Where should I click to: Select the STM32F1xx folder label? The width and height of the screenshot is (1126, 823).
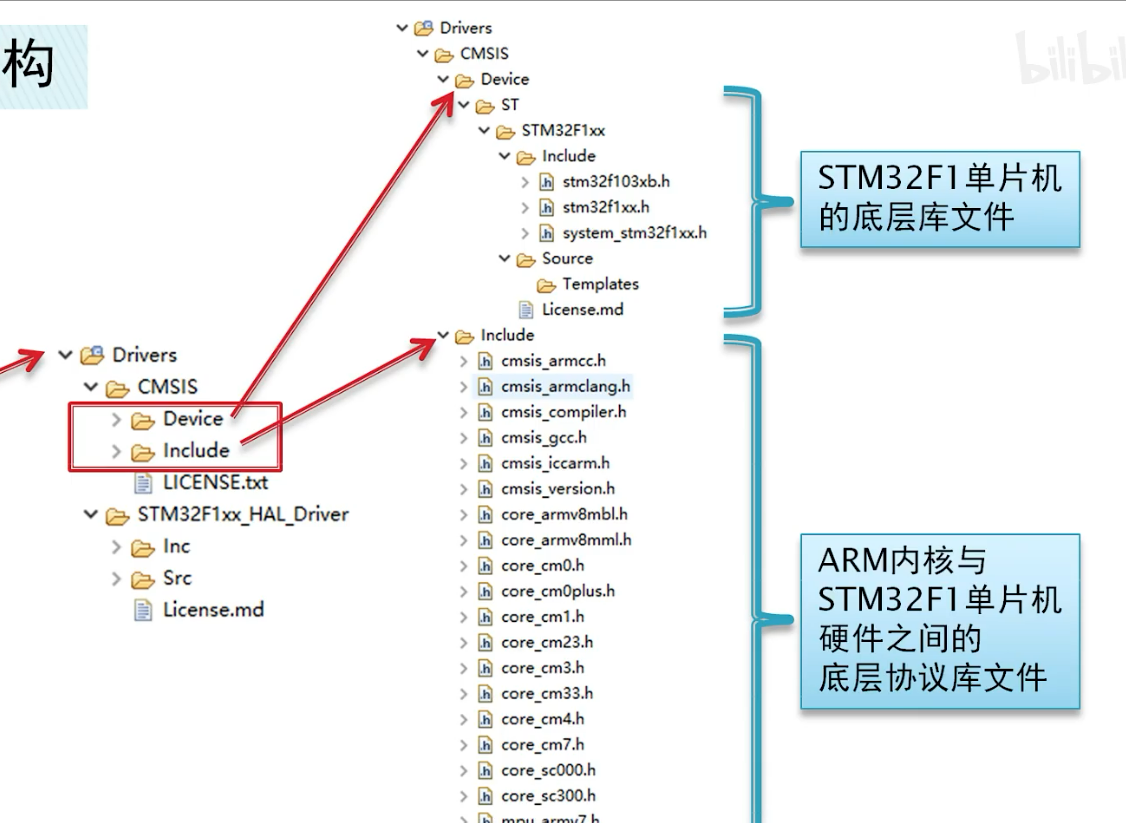(x=563, y=131)
